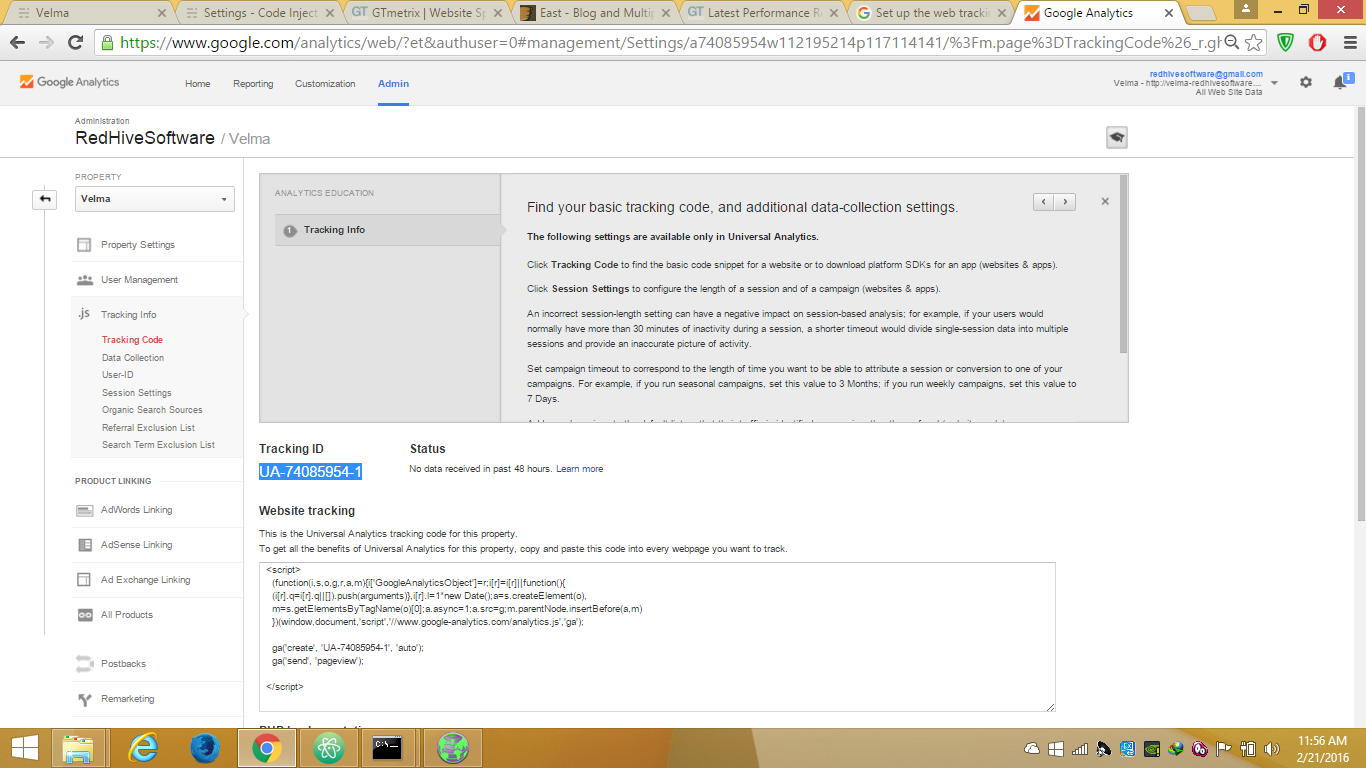Click the green shield extension icon
Image resolution: width=1366 pixels, height=768 pixels.
pyautogui.click(x=1286, y=43)
